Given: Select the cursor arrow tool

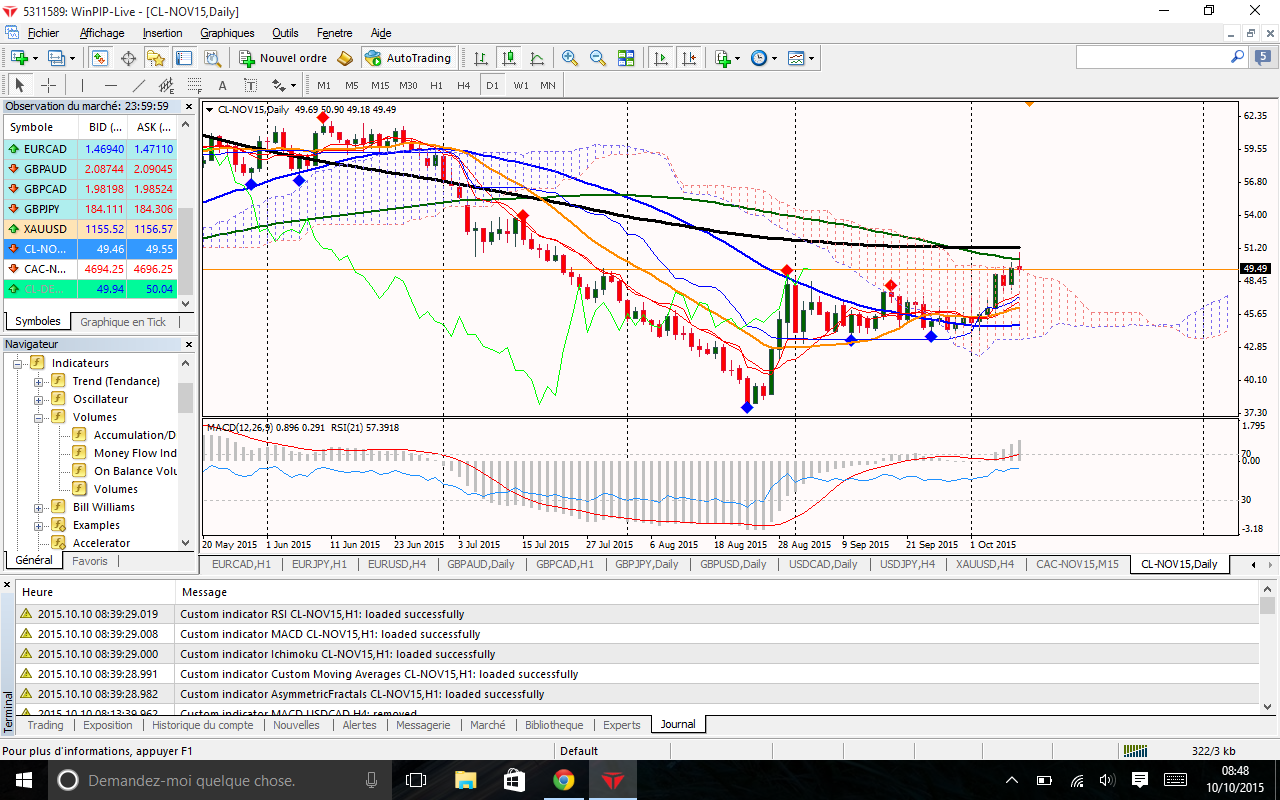Looking at the screenshot, I should coord(19,85).
